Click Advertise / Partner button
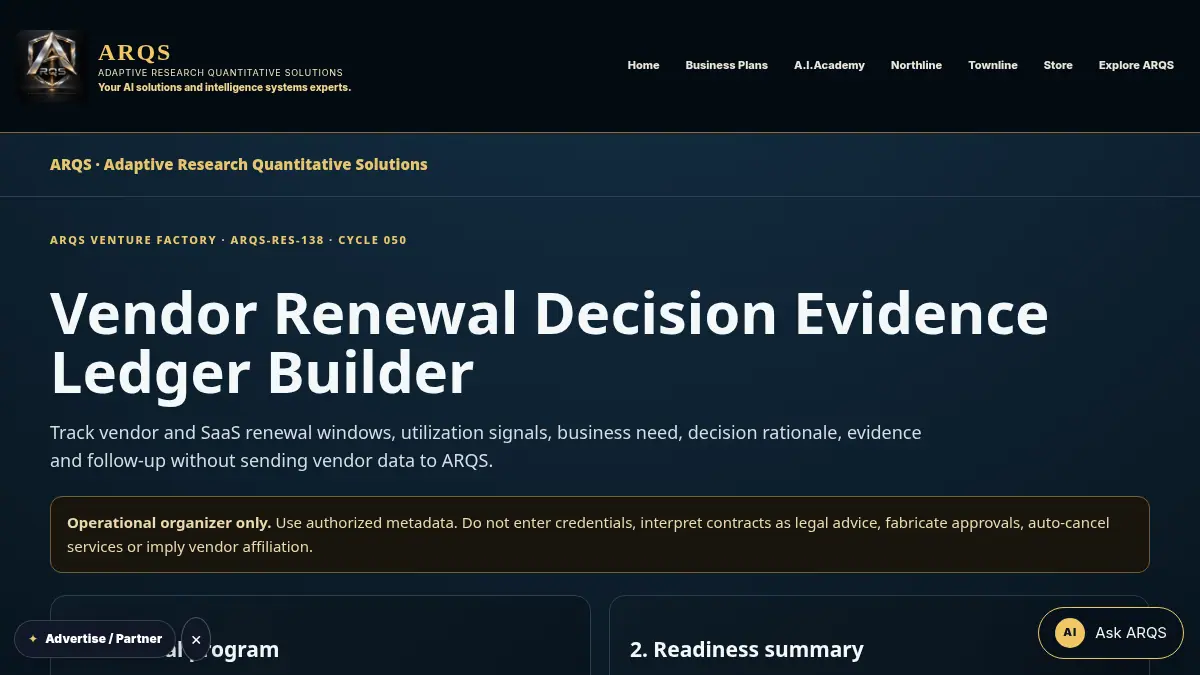The width and height of the screenshot is (1200, 675). [95, 639]
